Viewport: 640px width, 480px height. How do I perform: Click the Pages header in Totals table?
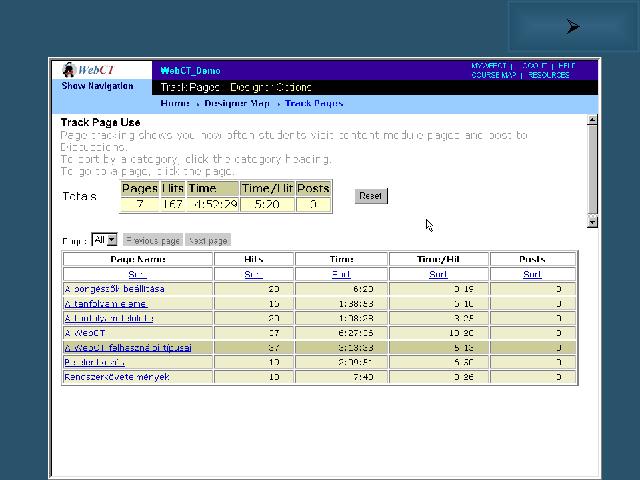140,189
